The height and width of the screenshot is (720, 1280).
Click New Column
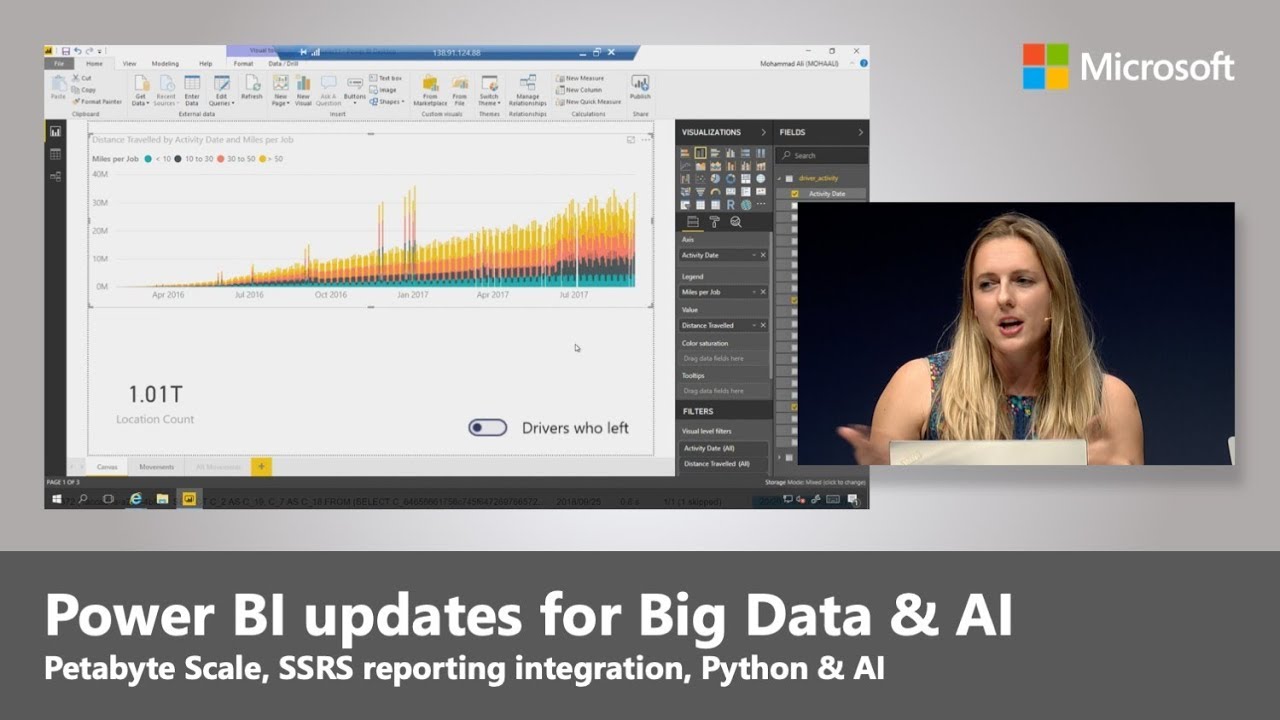(579, 90)
